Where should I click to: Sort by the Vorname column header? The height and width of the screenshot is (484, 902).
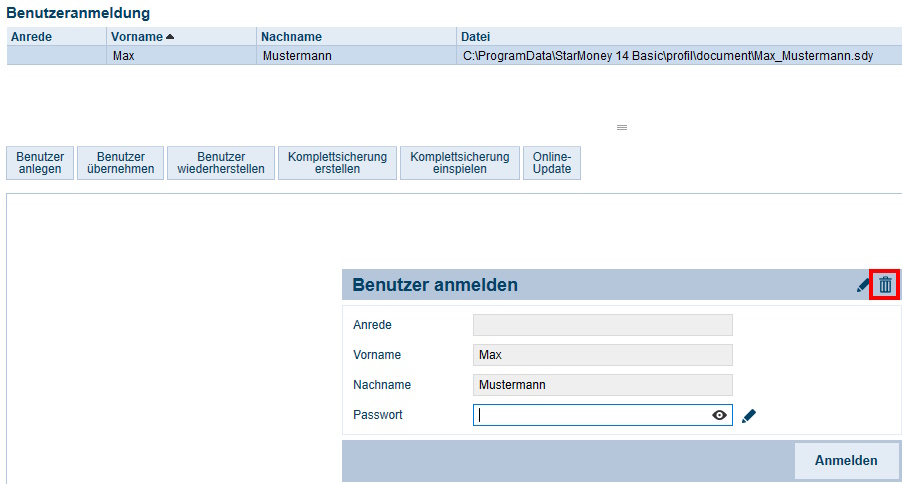142,37
